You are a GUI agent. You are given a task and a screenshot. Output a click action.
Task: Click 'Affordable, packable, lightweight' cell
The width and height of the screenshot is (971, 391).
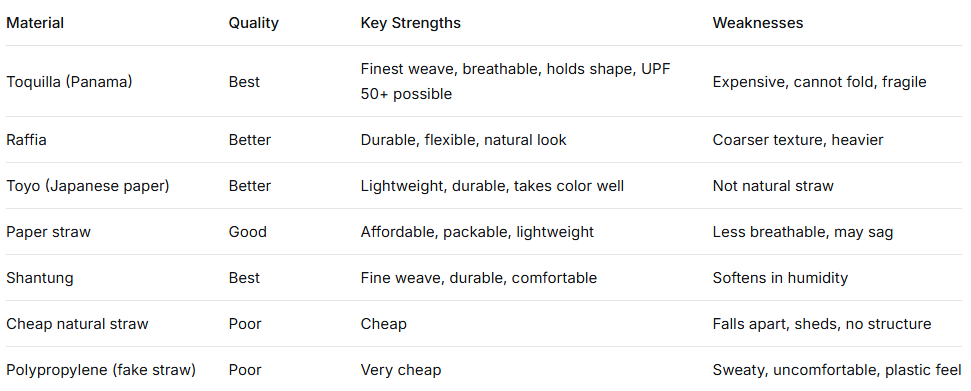[477, 232]
